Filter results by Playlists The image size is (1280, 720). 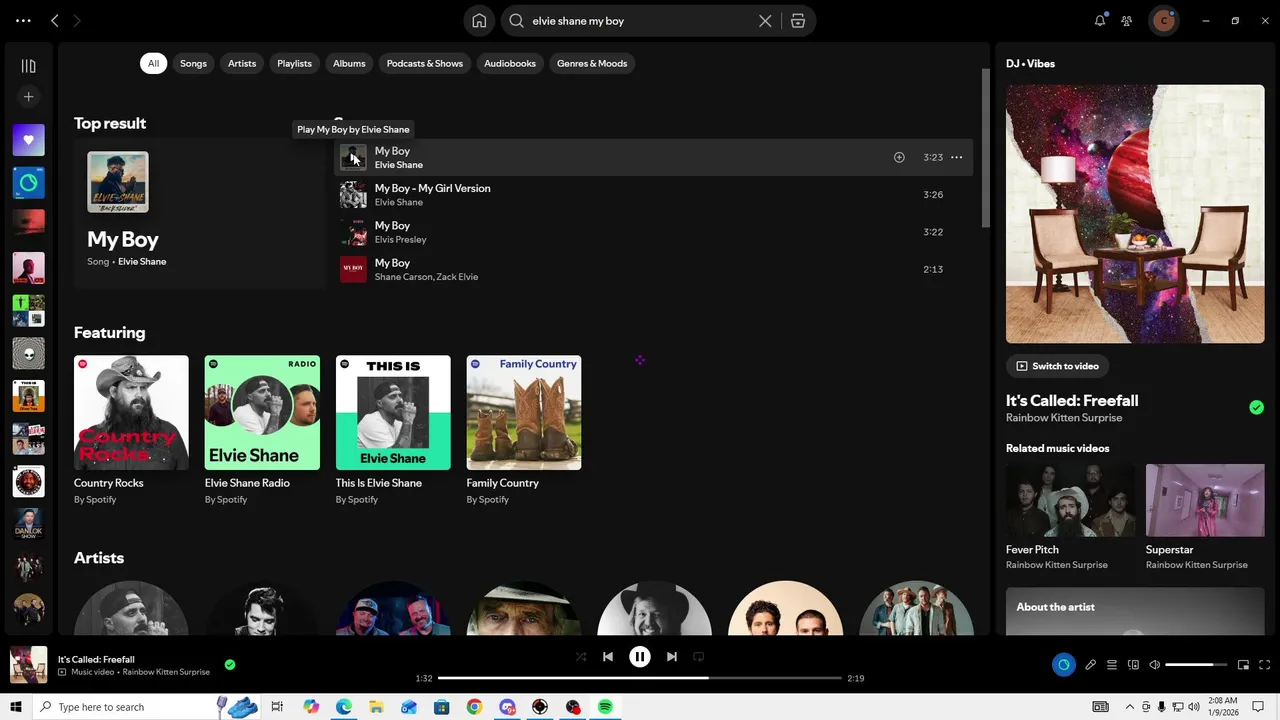tap(294, 63)
